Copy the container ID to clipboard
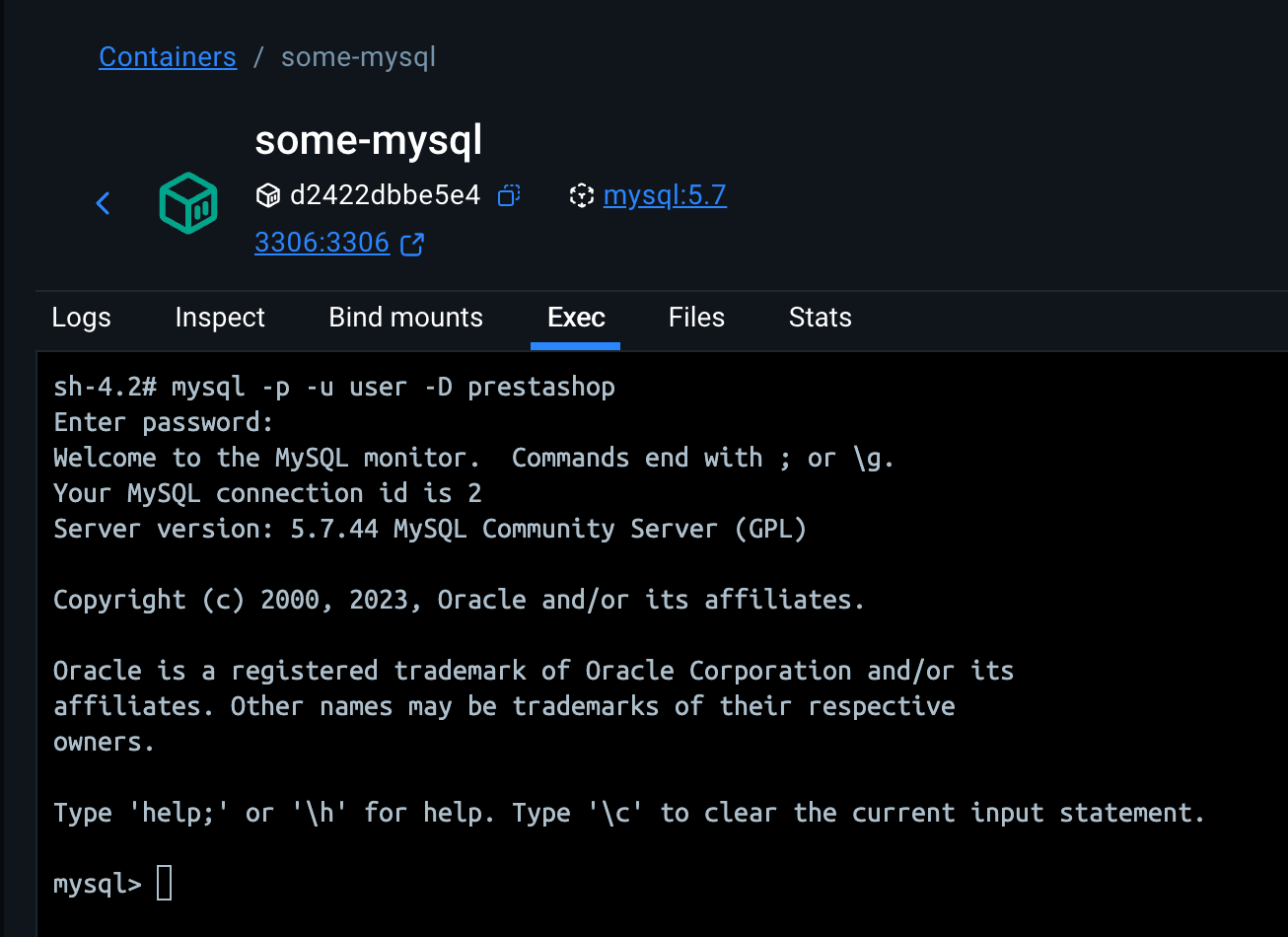Viewport: 1288px width, 937px height. 509,195
